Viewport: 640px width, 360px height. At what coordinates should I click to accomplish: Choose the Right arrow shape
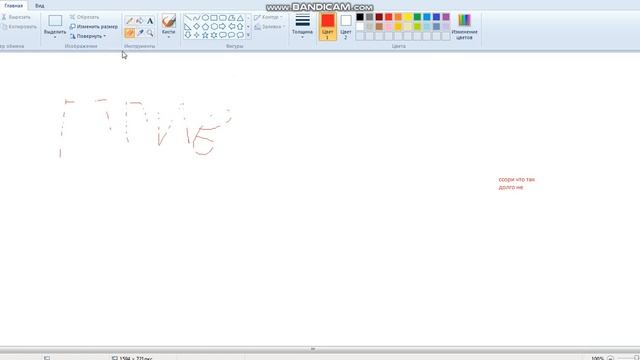223,27
